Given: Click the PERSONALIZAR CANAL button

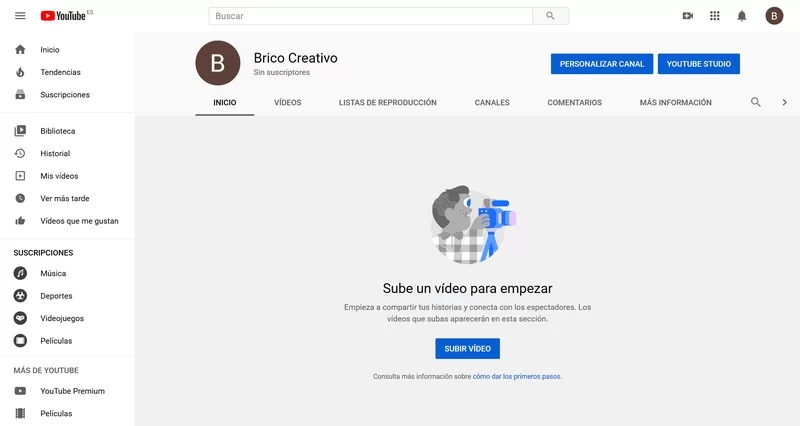Looking at the screenshot, I should [602, 64].
